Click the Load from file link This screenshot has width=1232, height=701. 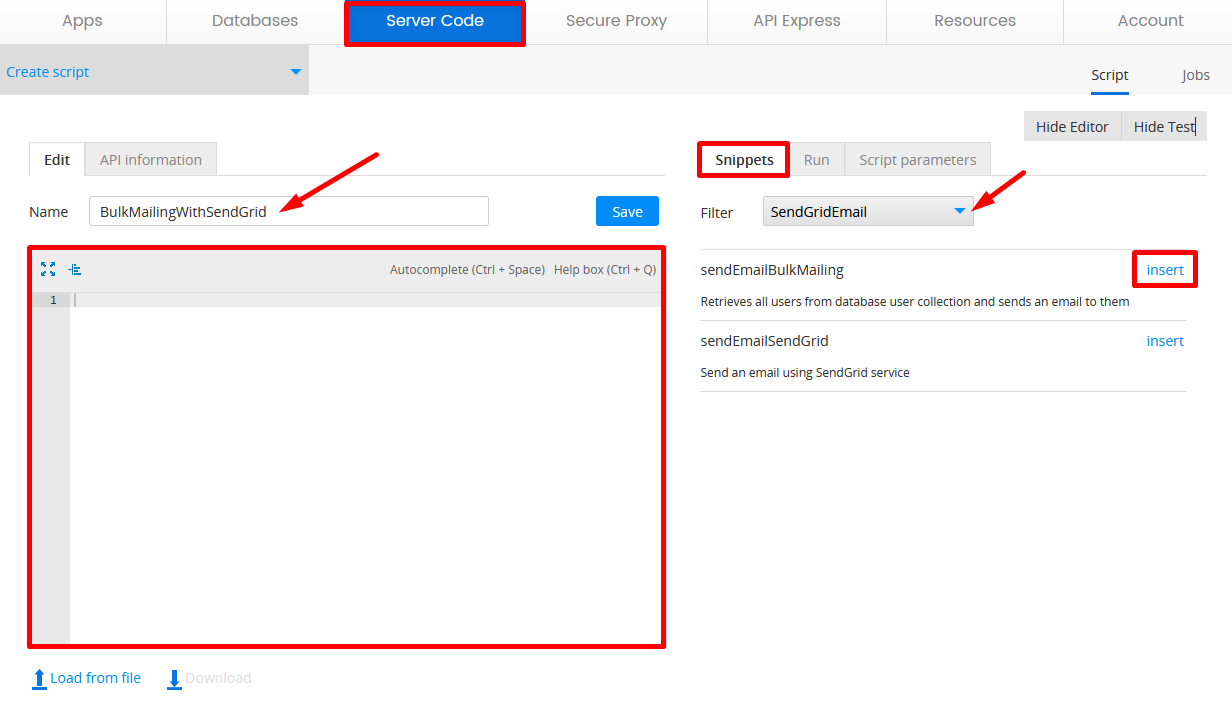95,678
